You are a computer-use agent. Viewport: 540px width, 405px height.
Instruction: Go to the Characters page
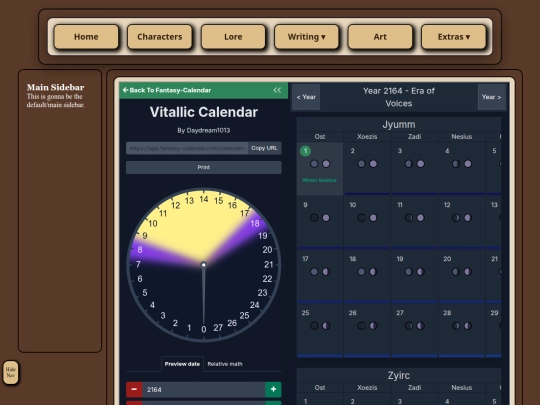pos(159,37)
